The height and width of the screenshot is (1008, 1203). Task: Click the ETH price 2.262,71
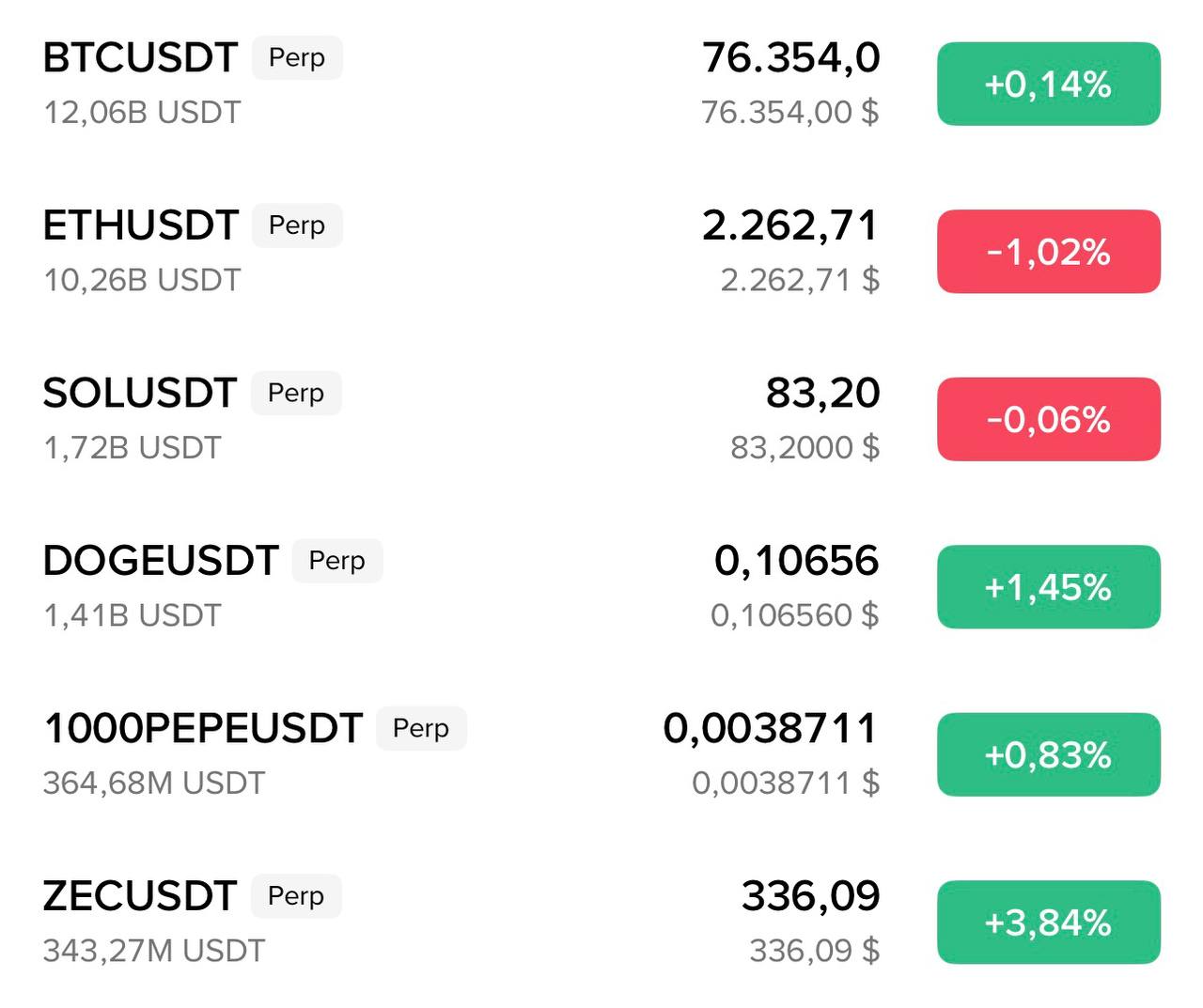point(789,225)
